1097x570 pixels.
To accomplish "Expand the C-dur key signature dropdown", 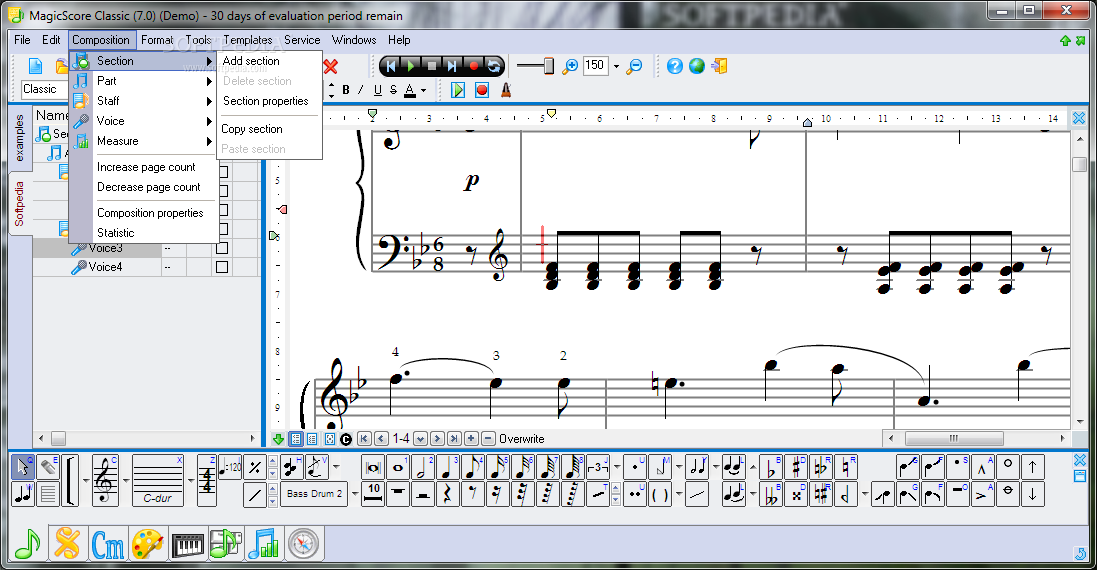I will pyautogui.click(x=190, y=480).
